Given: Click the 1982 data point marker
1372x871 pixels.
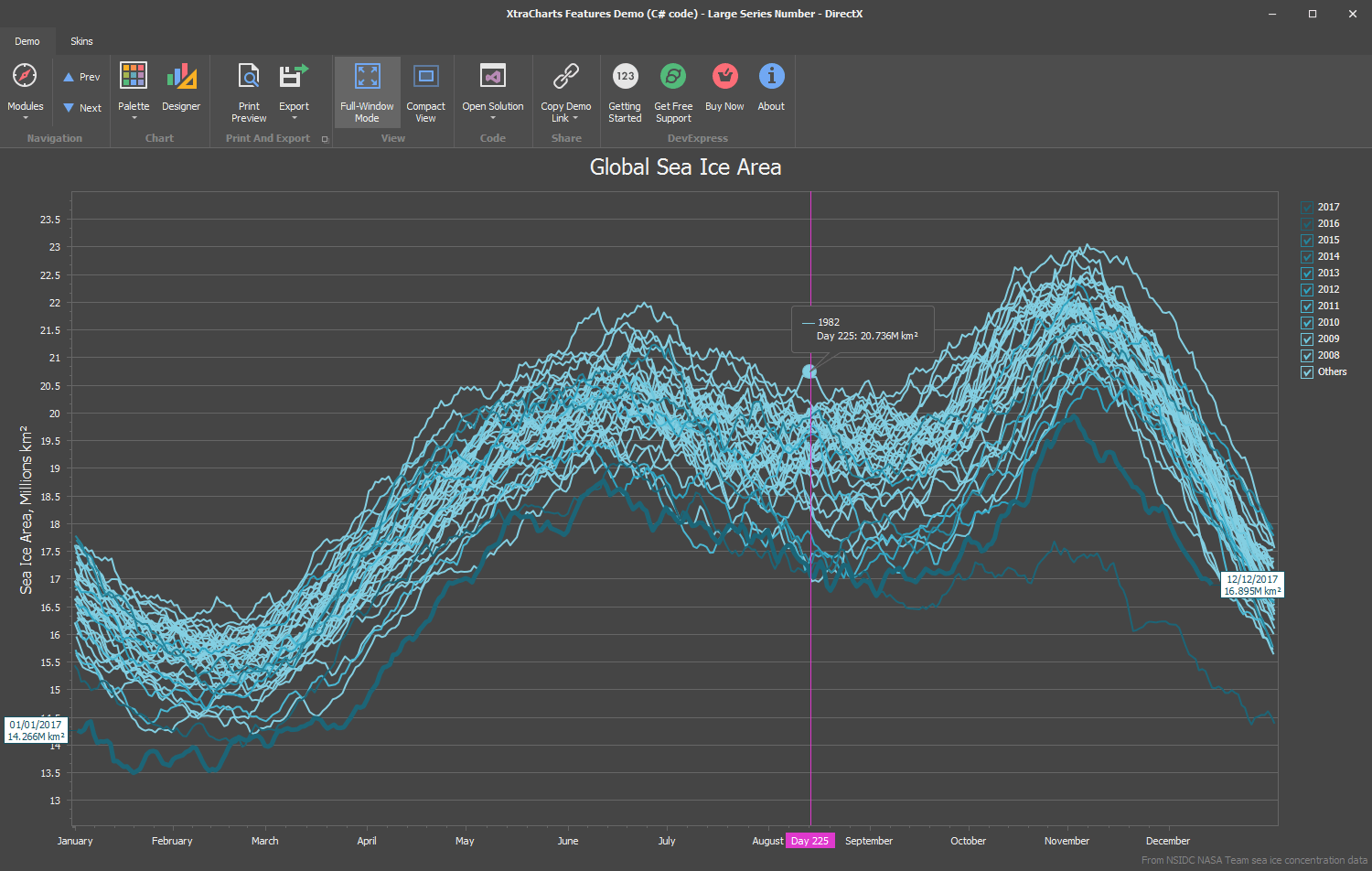Looking at the screenshot, I should (x=809, y=371).
